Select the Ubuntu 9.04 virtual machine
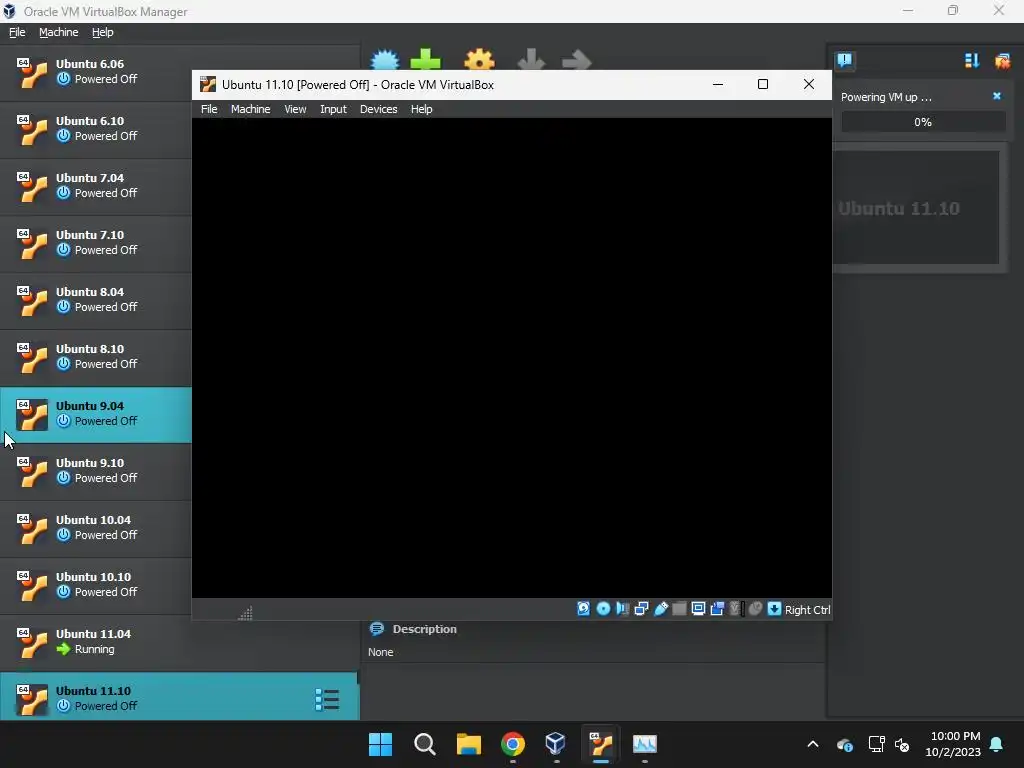The height and width of the screenshot is (768, 1024). 95,414
